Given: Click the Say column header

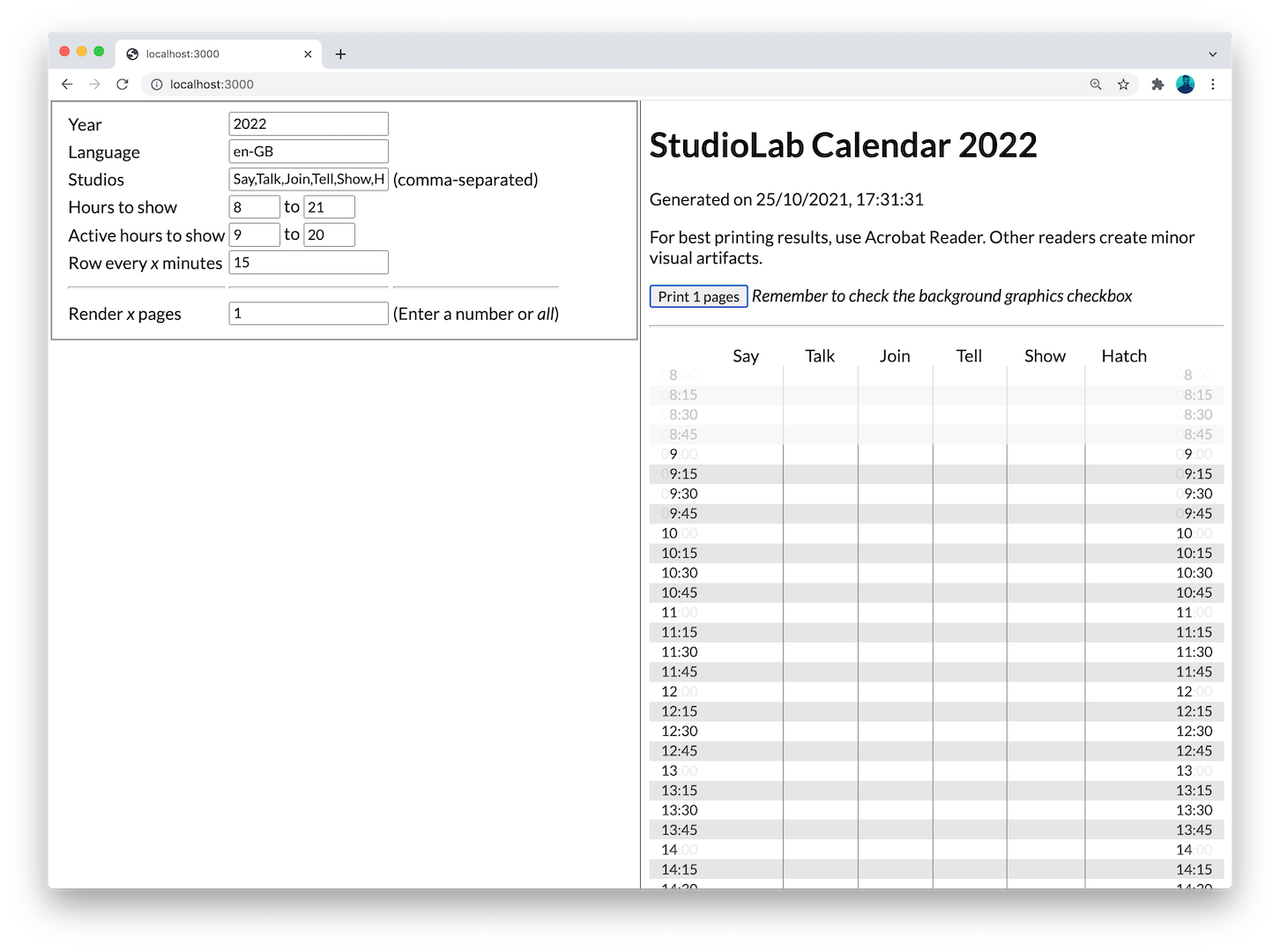Looking at the screenshot, I should pyautogui.click(x=746, y=356).
